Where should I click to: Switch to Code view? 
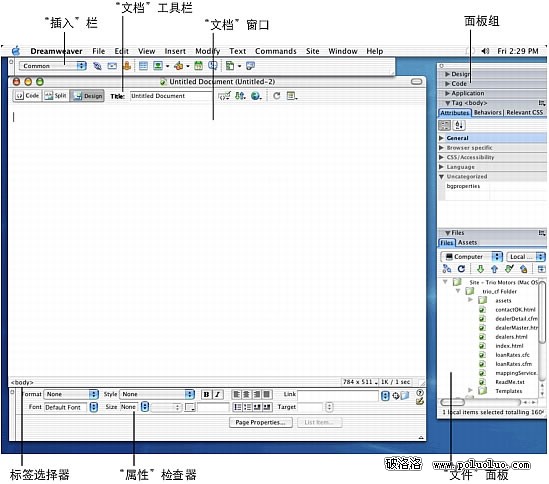28,96
